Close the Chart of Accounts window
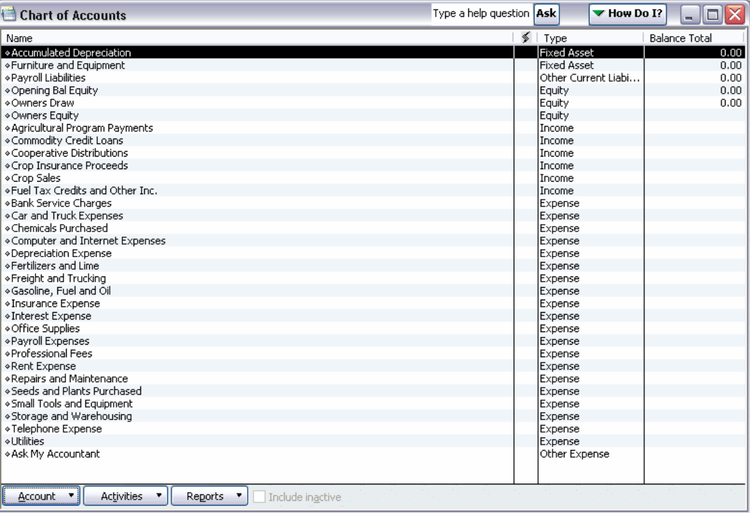This screenshot has height=513, width=750. point(735,15)
